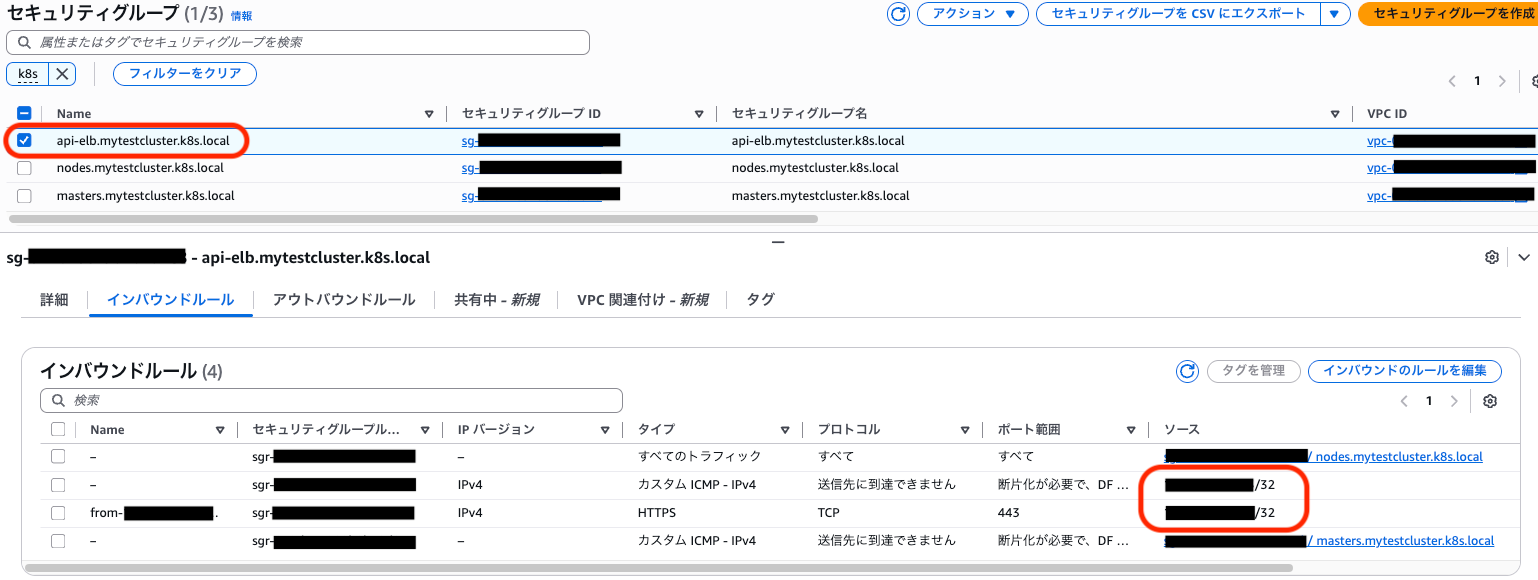This screenshot has width=1538, height=580.
Task: Open inbound rules table settings gear
Action: (x=1490, y=401)
